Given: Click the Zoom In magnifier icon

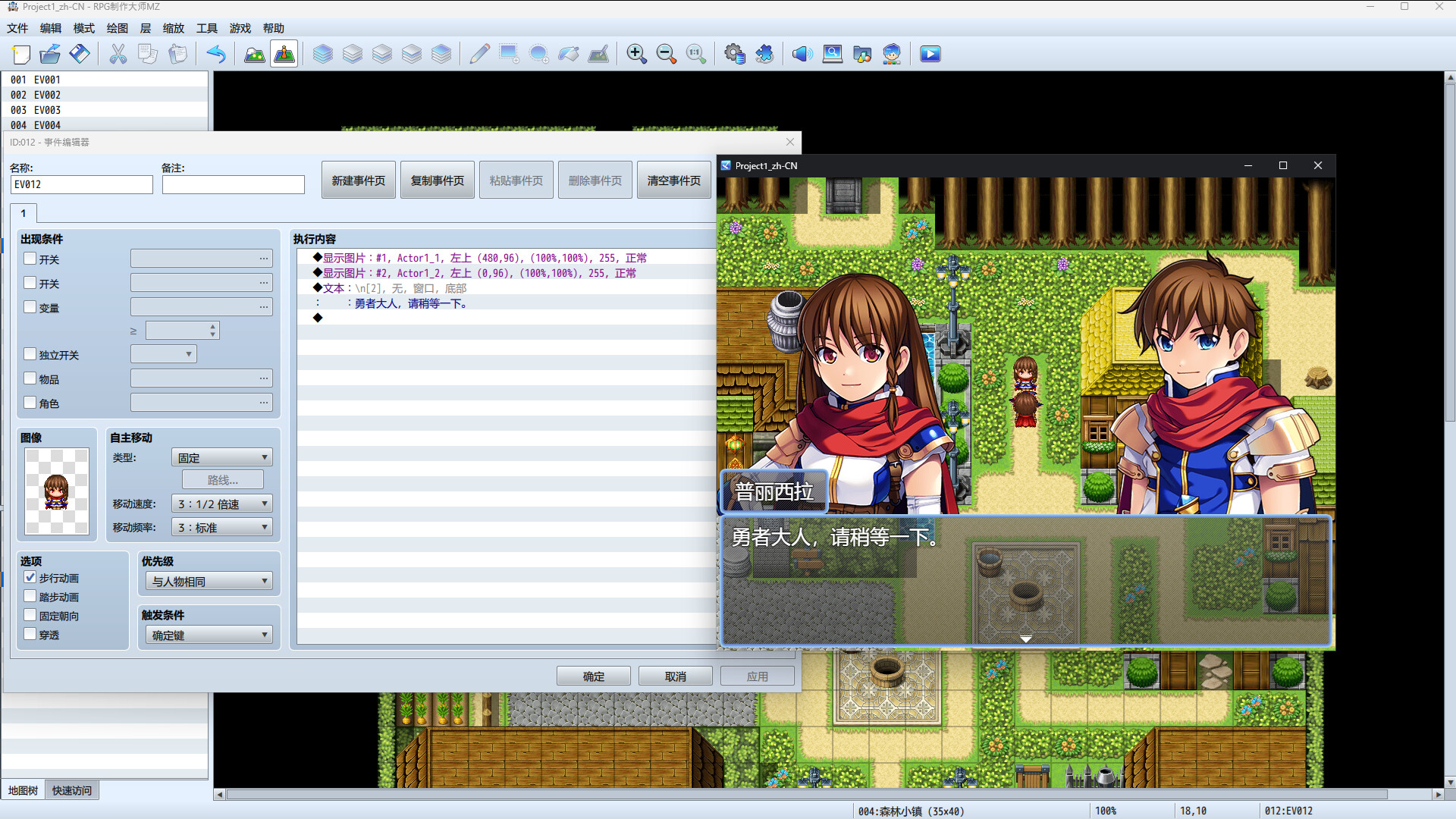Looking at the screenshot, I should click(x=636, y=54).
